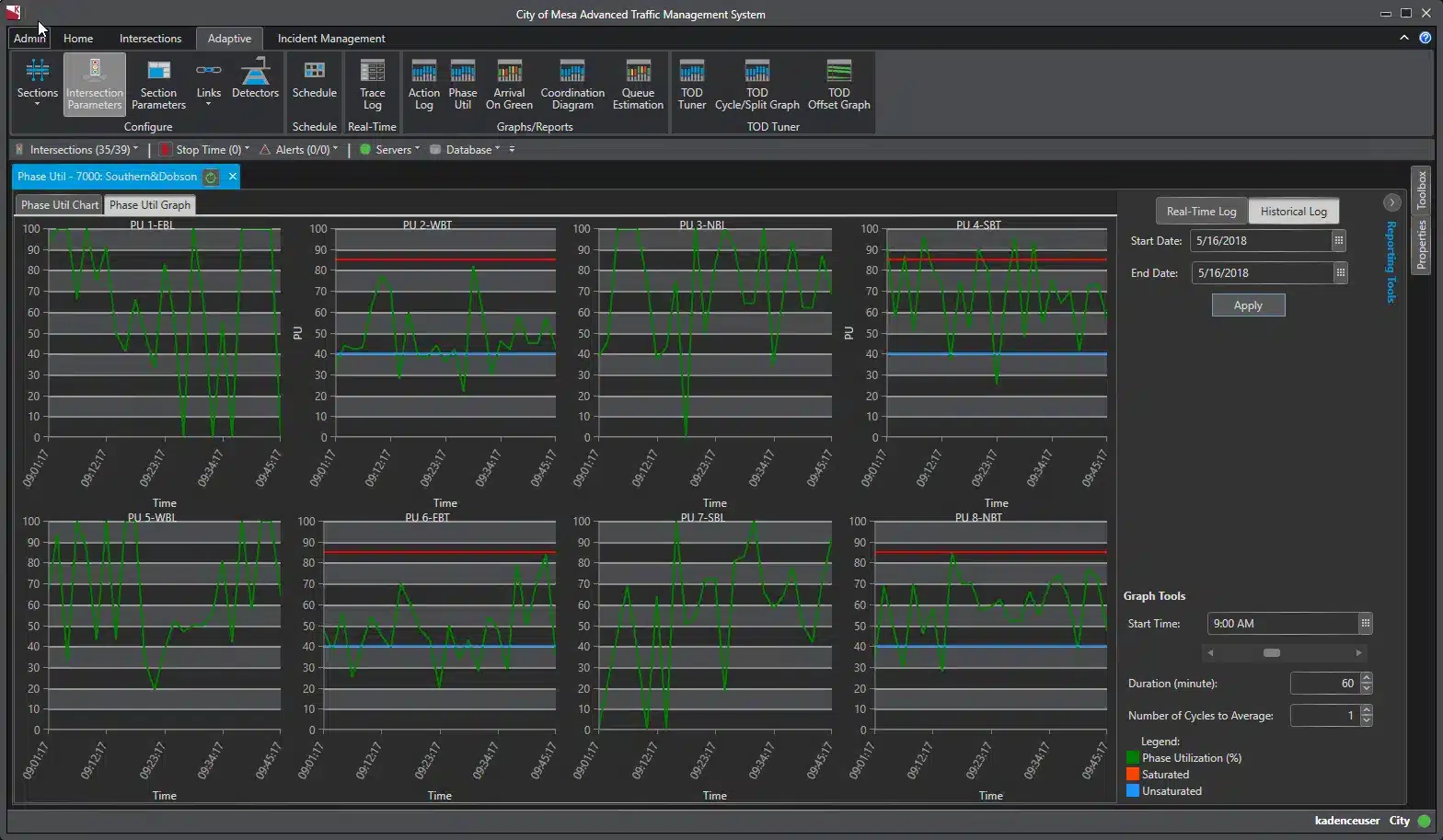Switch to Real-Time Log mode

tap(1201, 212)
